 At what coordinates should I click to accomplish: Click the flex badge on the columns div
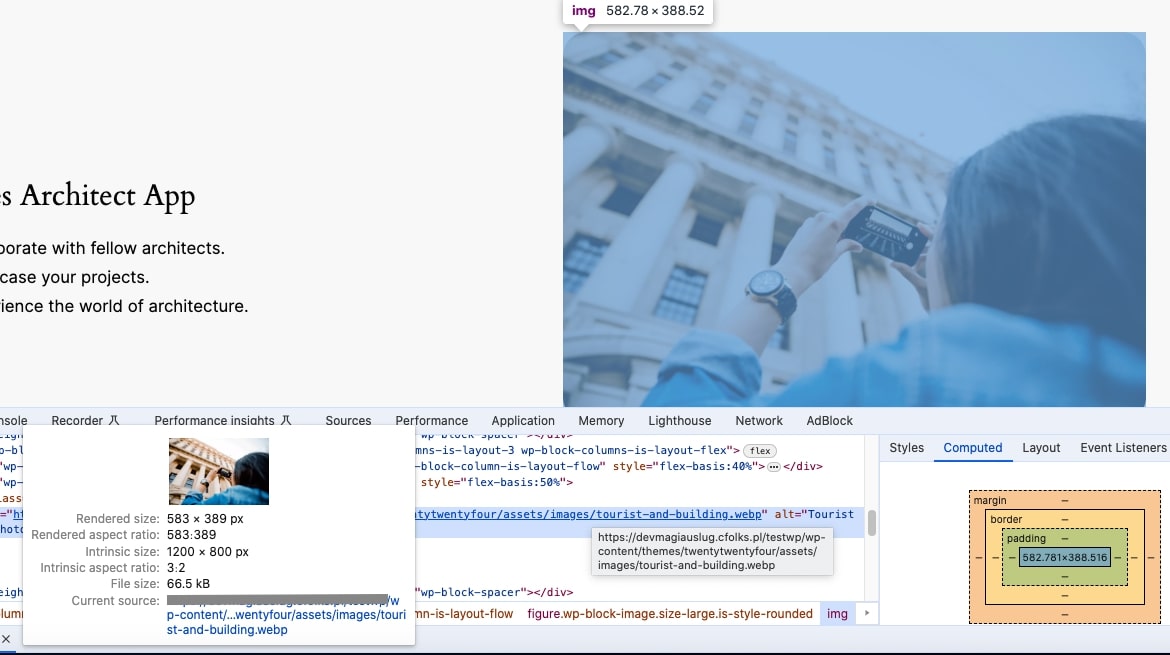[761, 451]
